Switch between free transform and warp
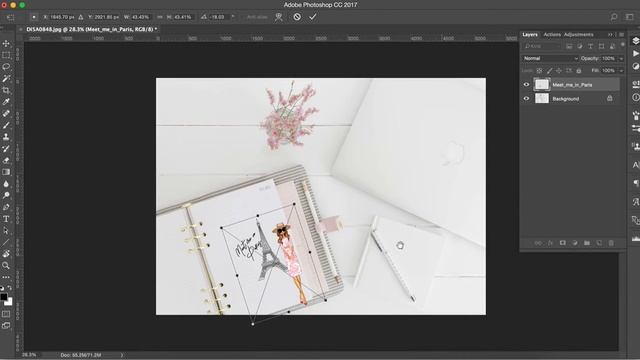This screenshot has height=360, width=640. point(279,17)
